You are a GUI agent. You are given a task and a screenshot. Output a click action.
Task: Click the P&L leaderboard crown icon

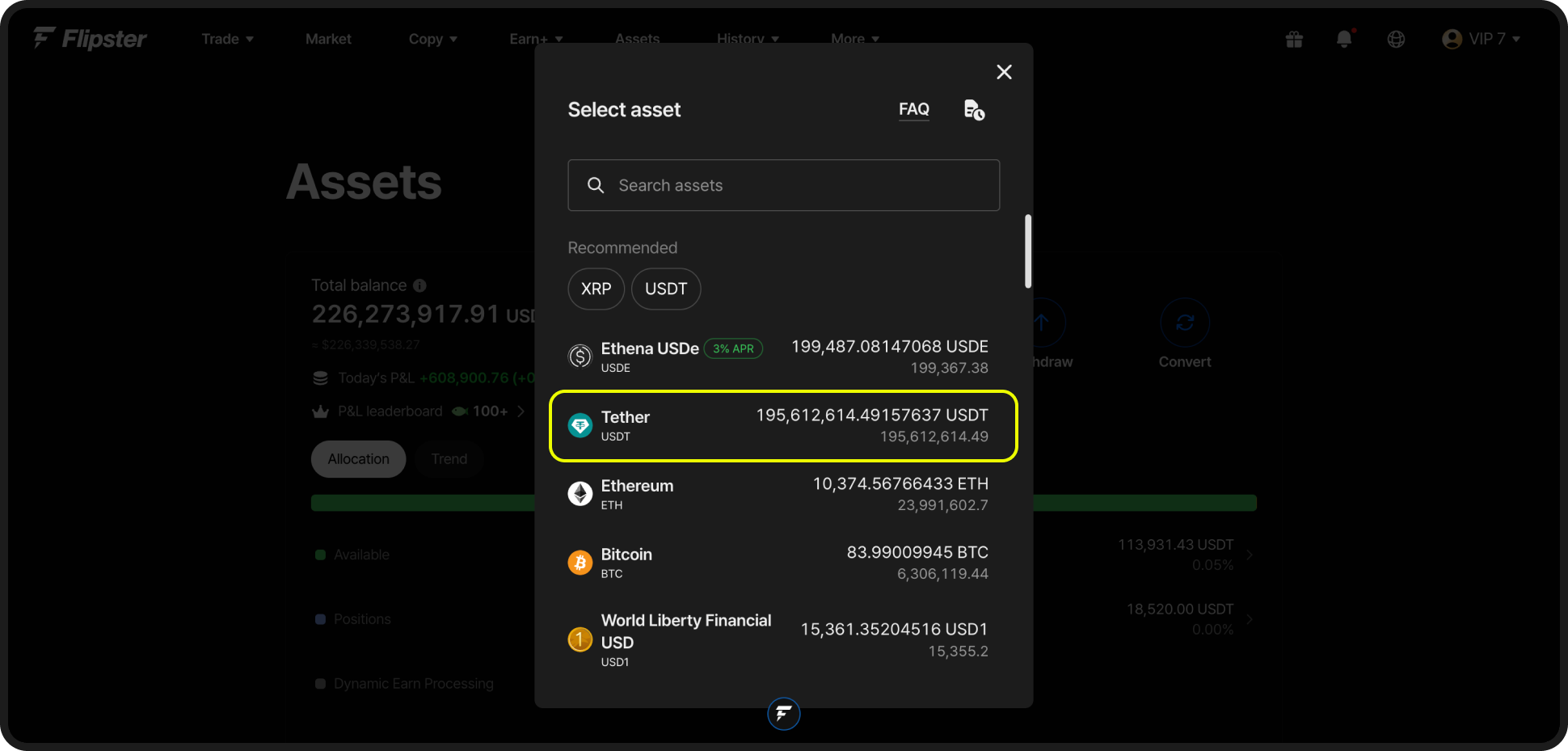coord(320,411)
